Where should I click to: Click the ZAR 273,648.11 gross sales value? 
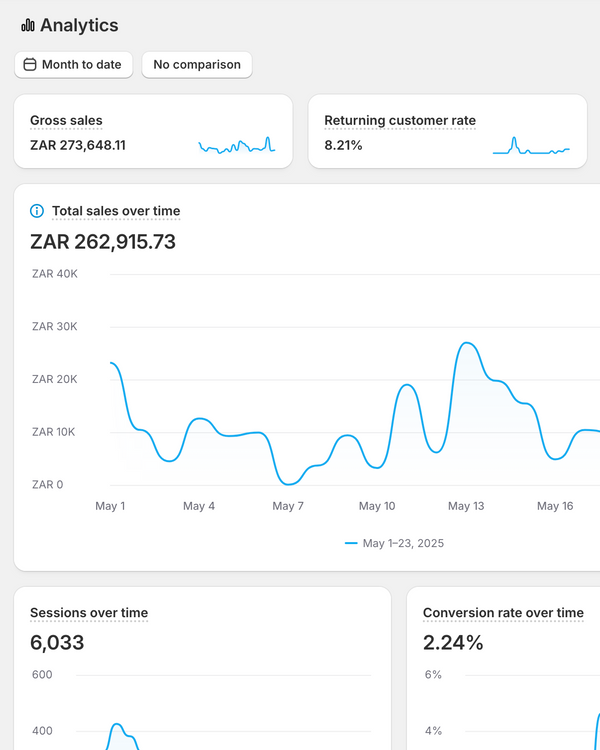coord(78,146)
